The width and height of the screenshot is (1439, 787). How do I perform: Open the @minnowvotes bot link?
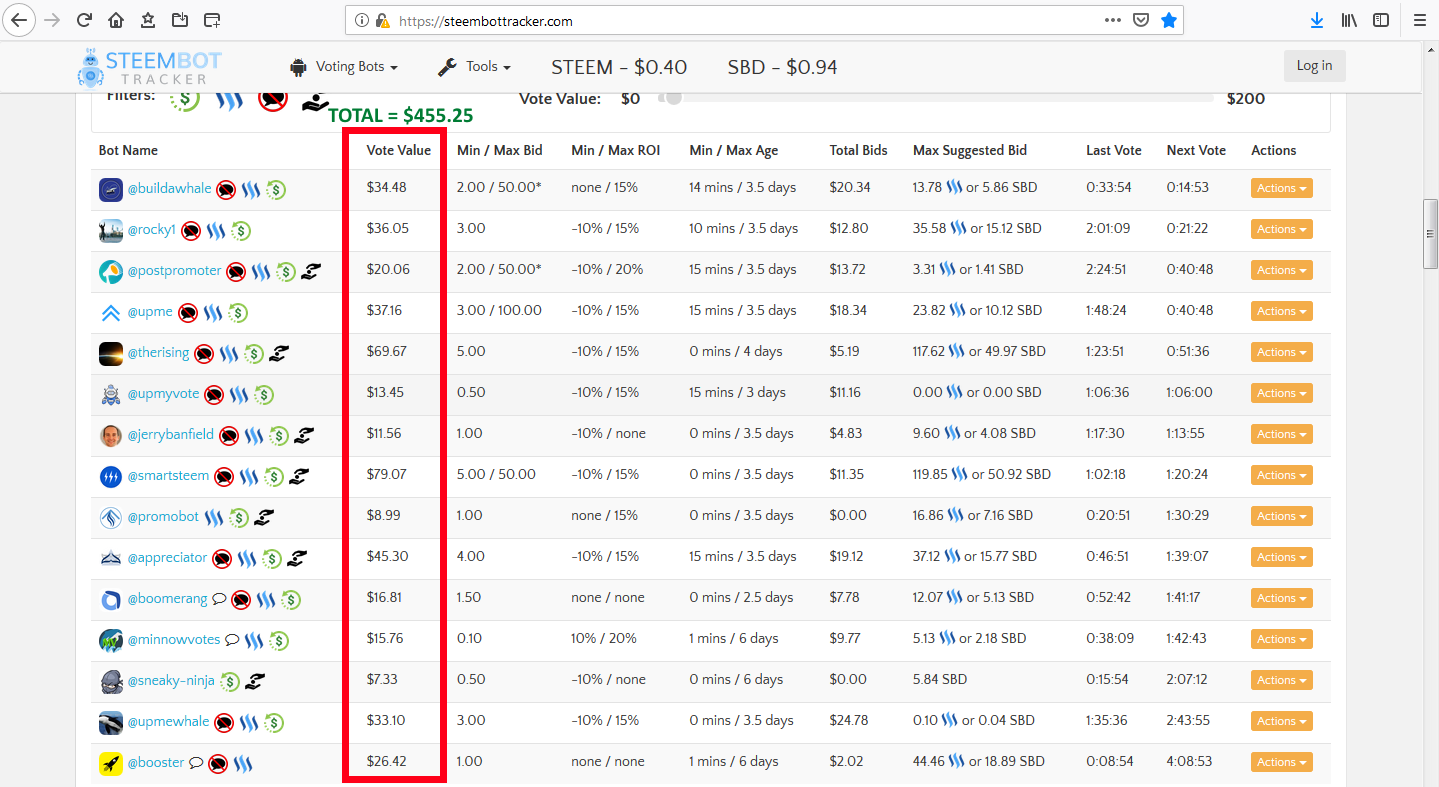(173, 639)
